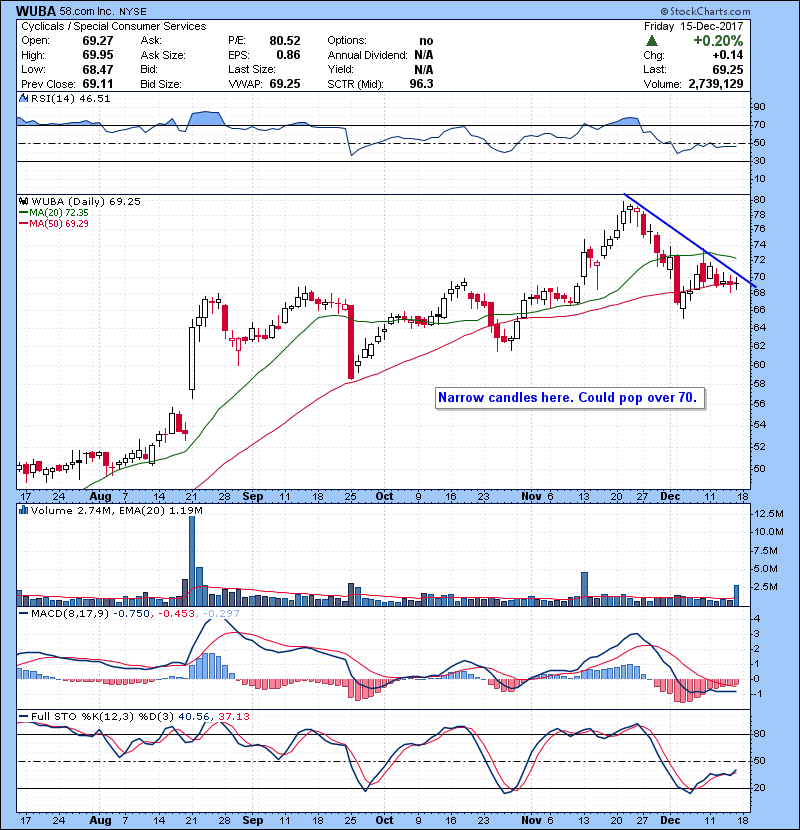Click the green up-arrow change indicator

coord(652,41)
